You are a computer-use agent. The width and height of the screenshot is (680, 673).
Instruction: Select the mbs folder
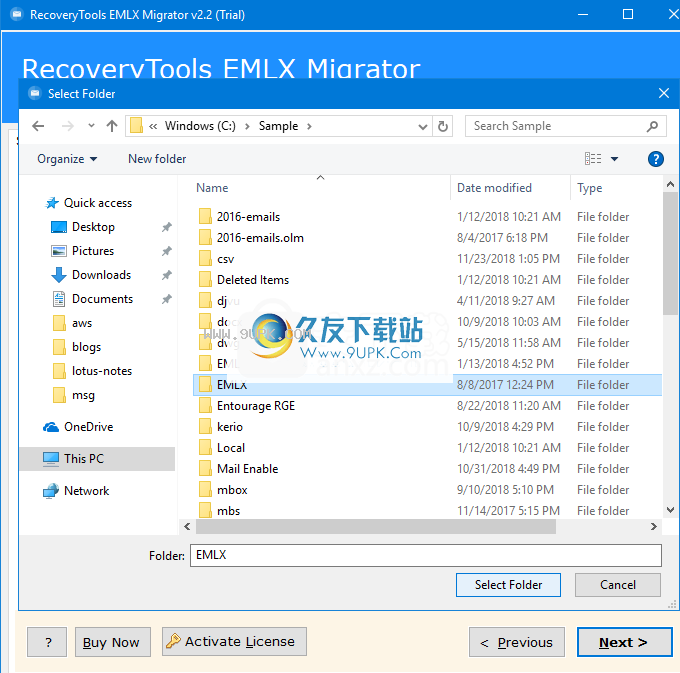(x=229, y=511)
